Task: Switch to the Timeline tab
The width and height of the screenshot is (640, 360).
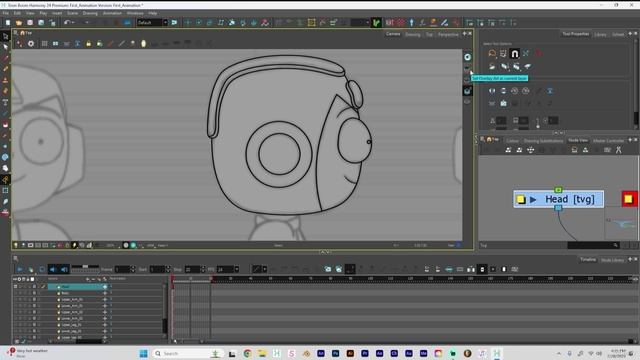Action: pos(588,260)
